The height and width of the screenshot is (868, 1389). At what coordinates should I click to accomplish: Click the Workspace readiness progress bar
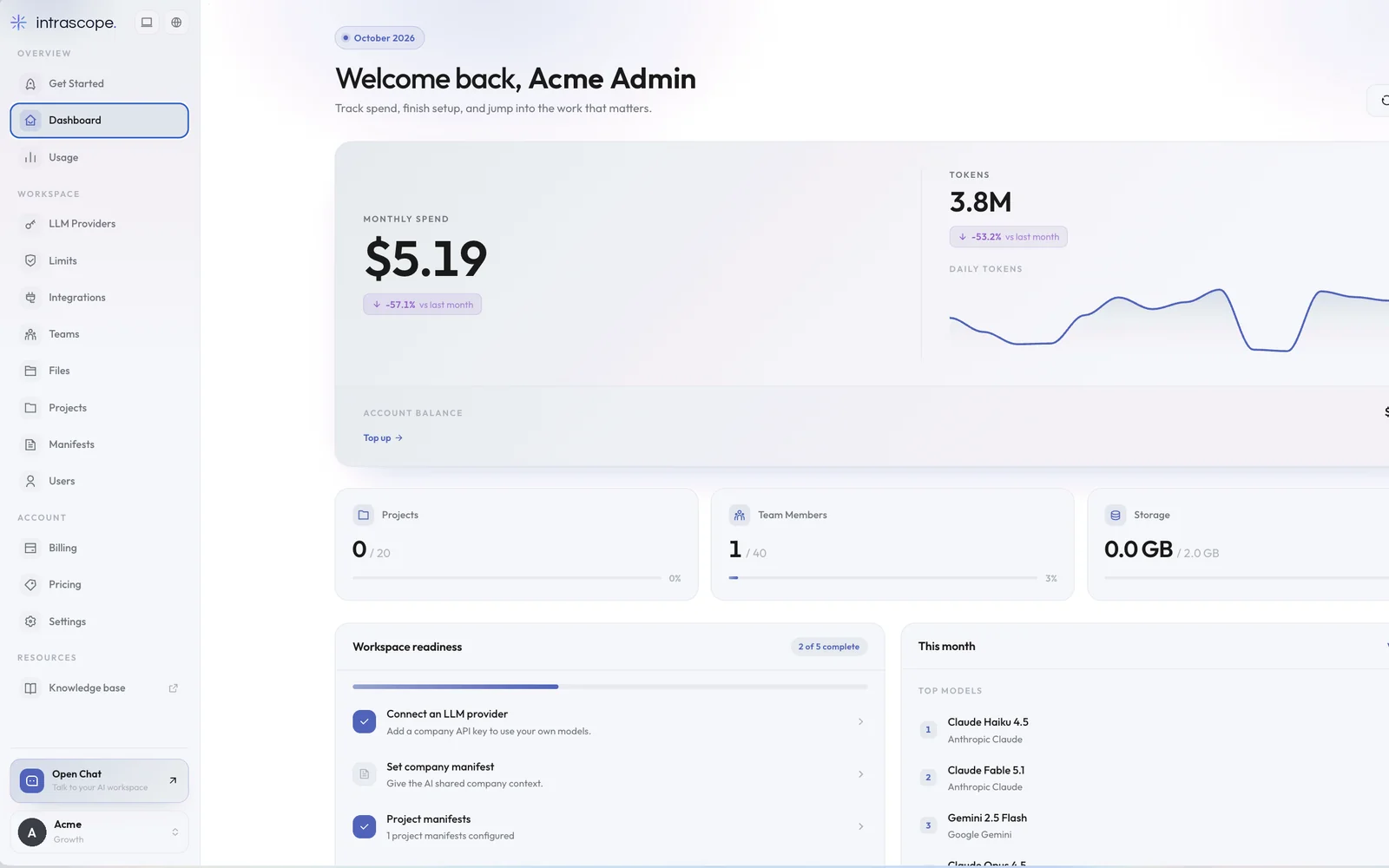[610, 687]
